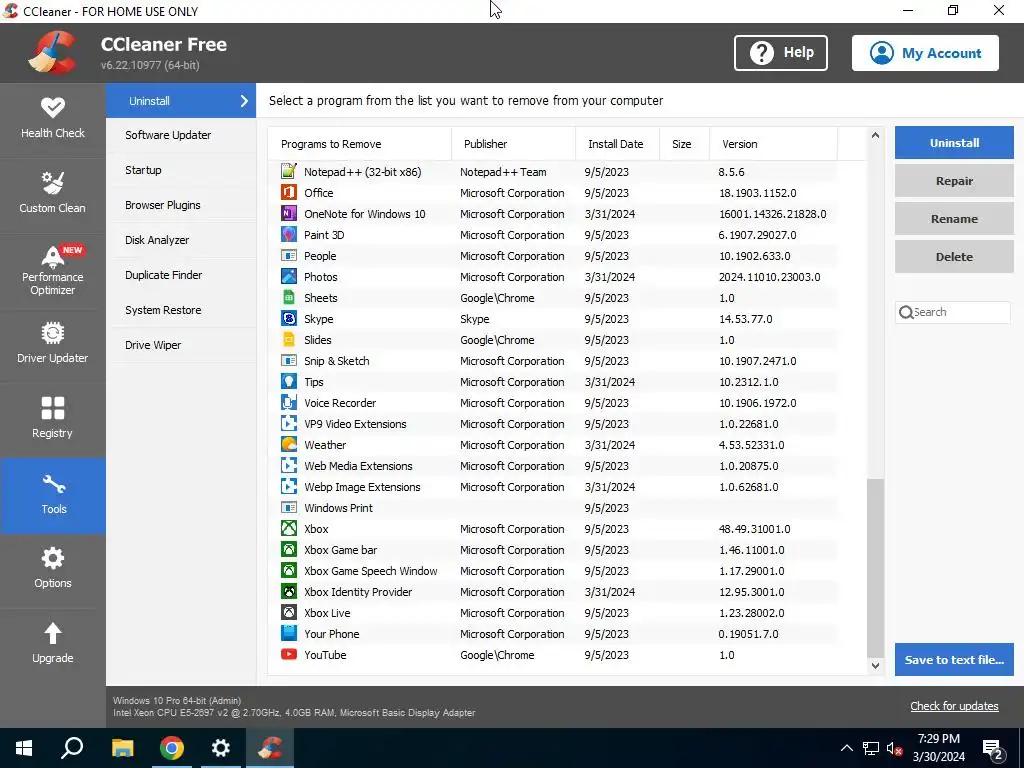Select the Tools sidebar icon
This screenshot has width=1024, height=768.
point(54,485)
